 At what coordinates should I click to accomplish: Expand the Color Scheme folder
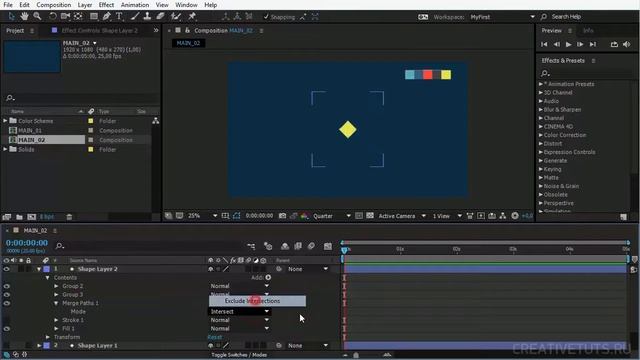pos(5,121)
